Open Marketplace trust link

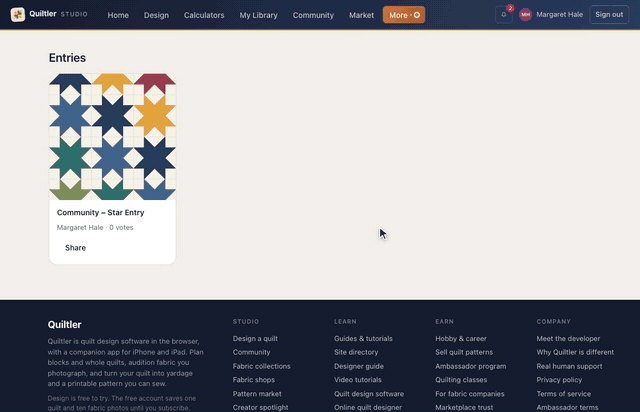click(464, 407)
